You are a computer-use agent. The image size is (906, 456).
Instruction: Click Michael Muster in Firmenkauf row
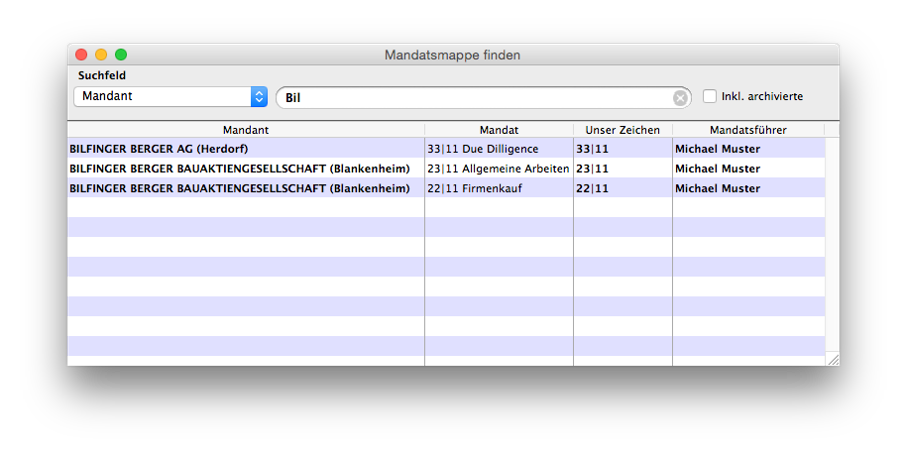point(718,188)
